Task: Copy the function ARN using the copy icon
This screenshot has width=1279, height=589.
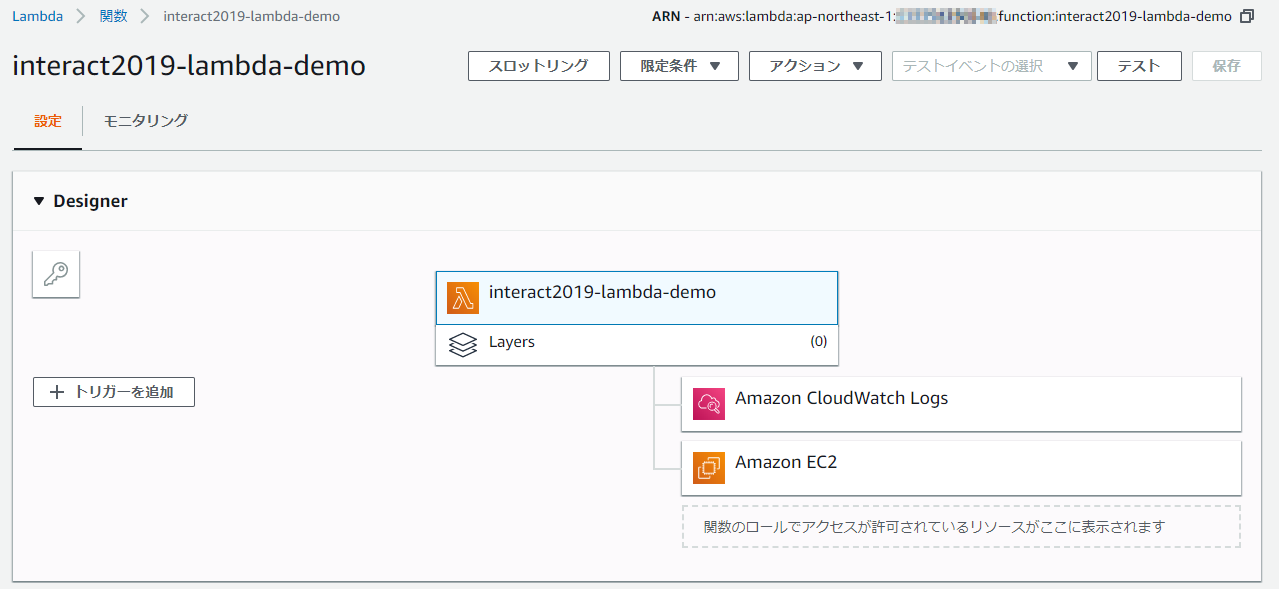Action: click(x=1246, y=16)
